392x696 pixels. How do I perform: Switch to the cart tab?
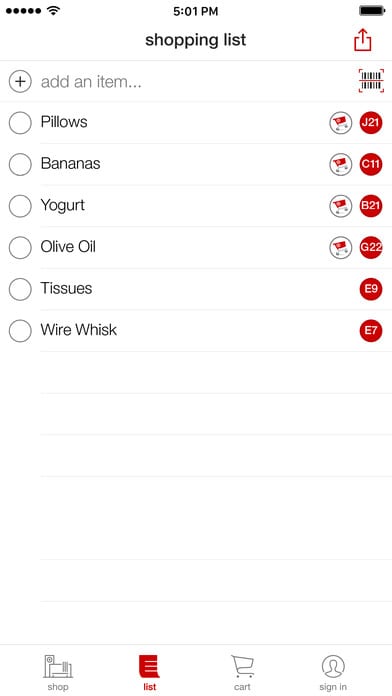pos(242,672)
